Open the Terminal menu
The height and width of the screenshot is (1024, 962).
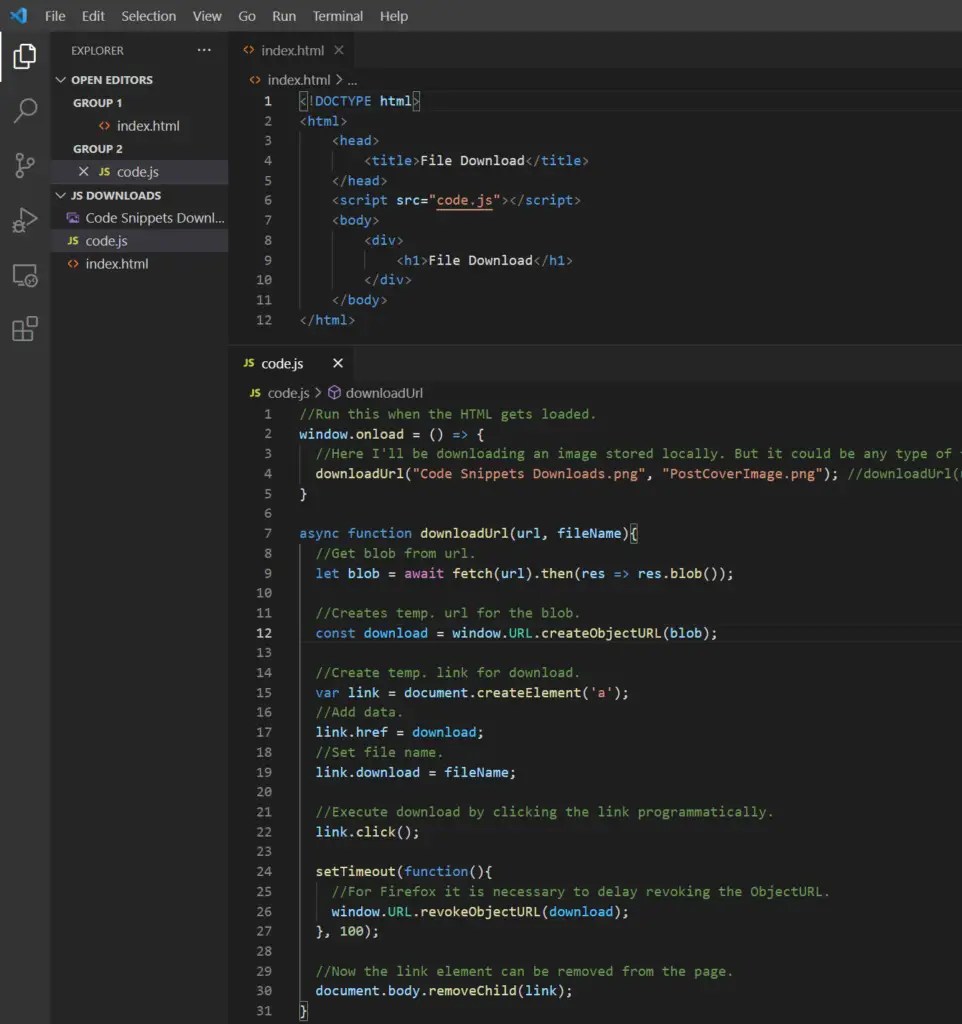pyautogui.click(x=338, y=16)
